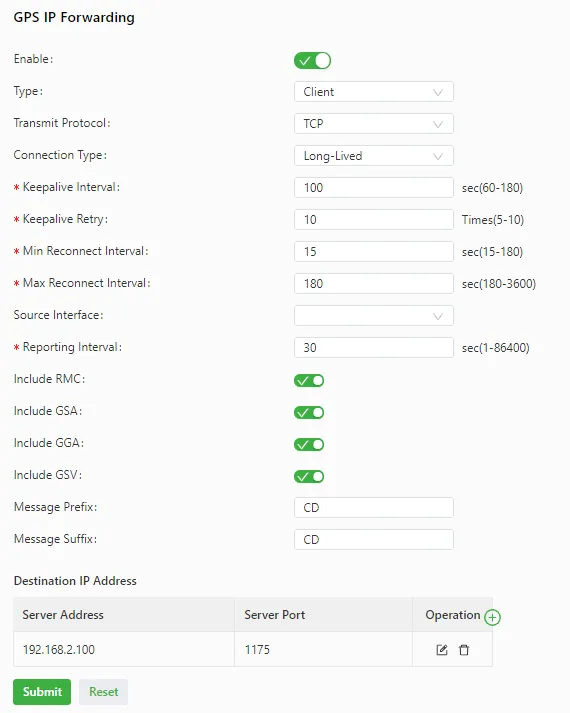Toggle the Include GSV switch
This screenshot has width=570, height=713.
309,477
